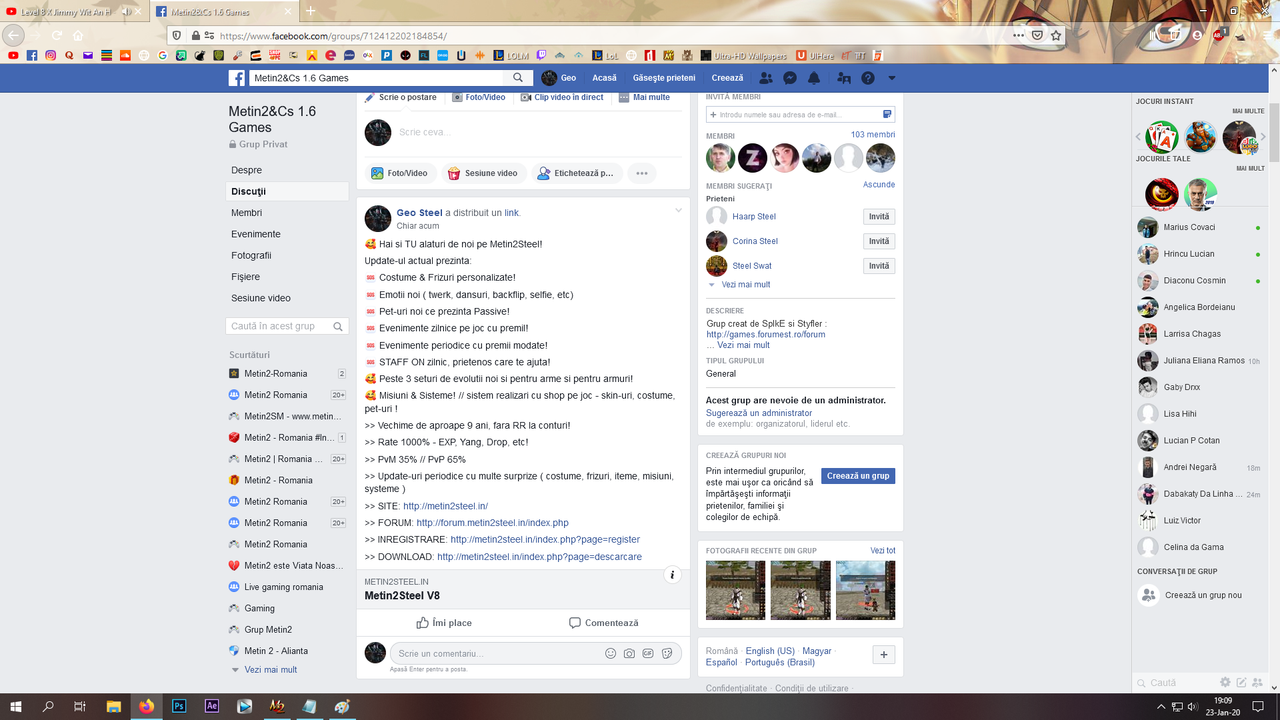Viewport: 1280px width, 720px height.
Task: Add another language with the plus button
Action: [x=883, y=655]
